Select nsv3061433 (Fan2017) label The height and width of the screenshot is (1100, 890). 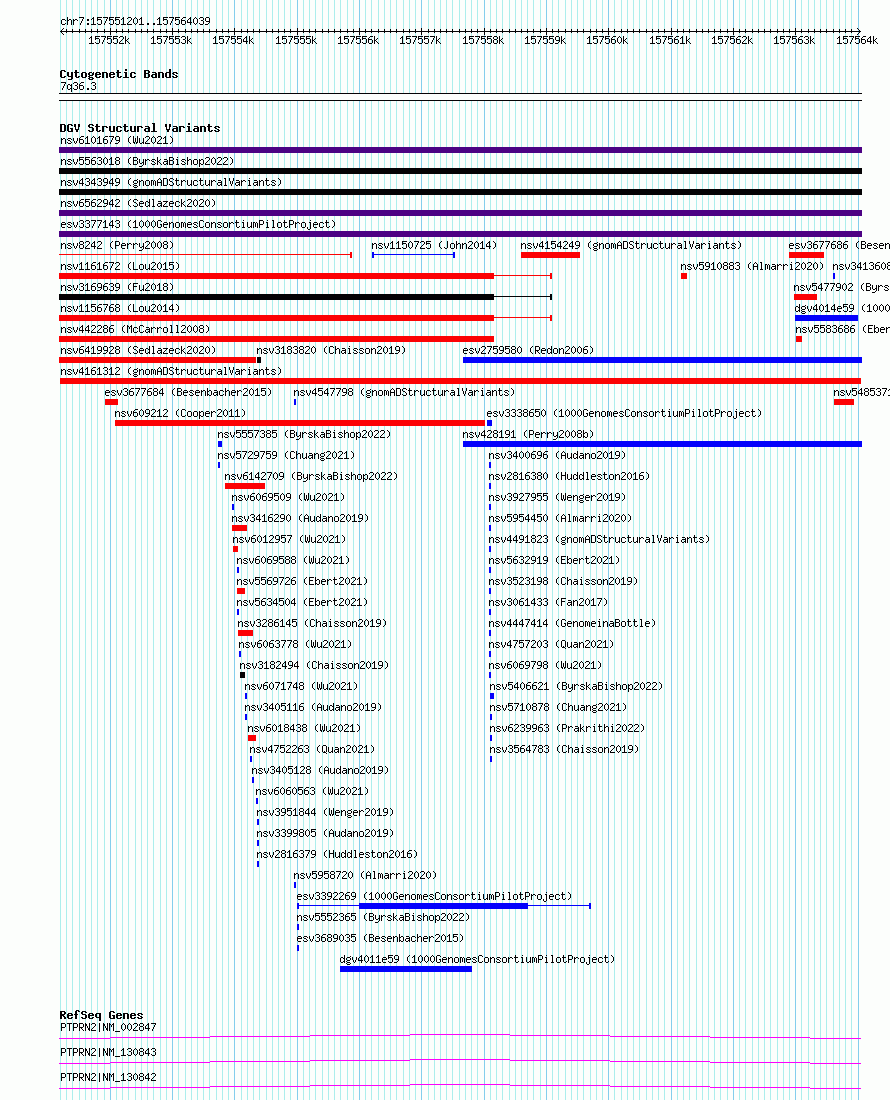[548, 603]
